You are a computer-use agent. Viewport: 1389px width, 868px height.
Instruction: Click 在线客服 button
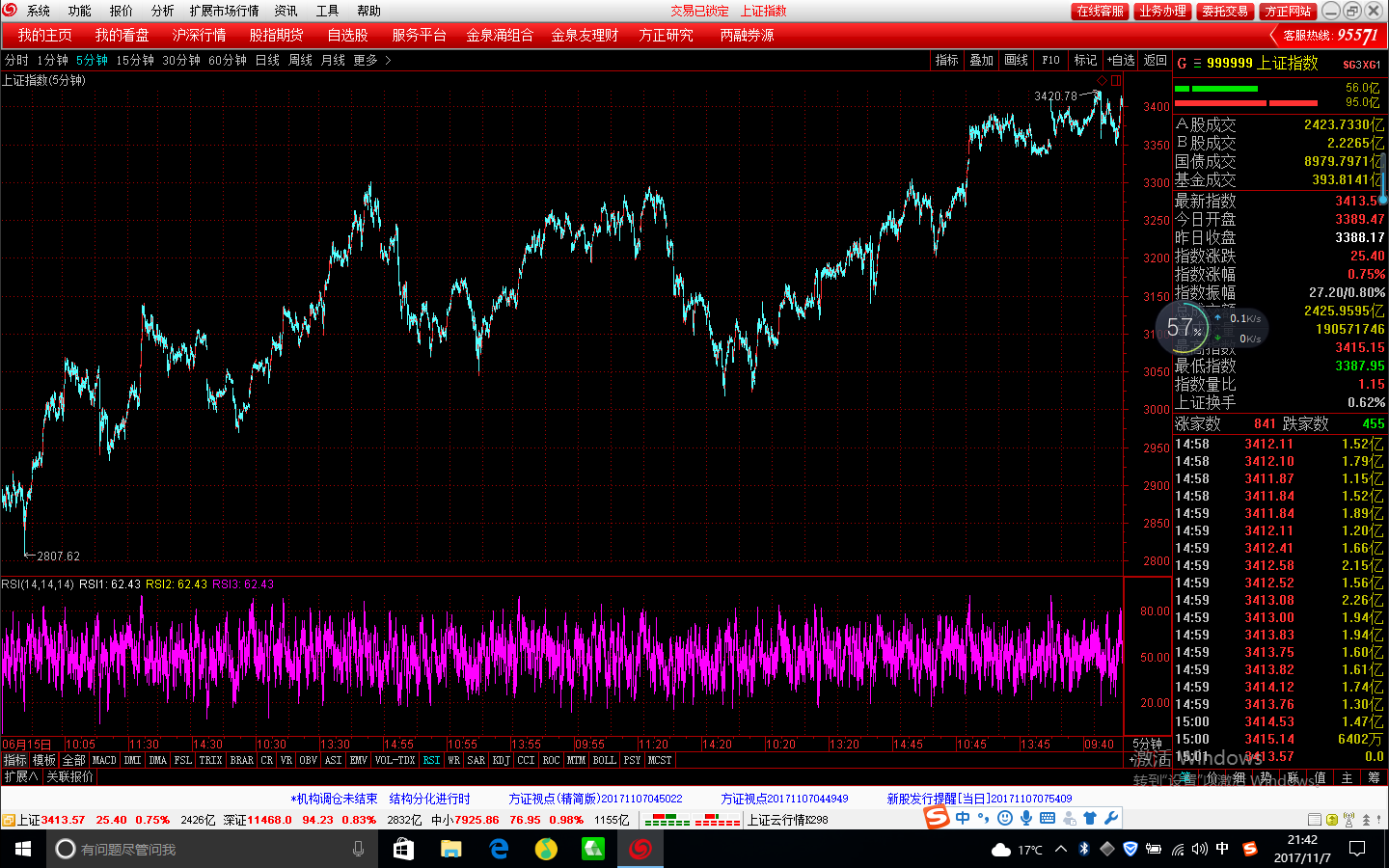[1100, 11]
